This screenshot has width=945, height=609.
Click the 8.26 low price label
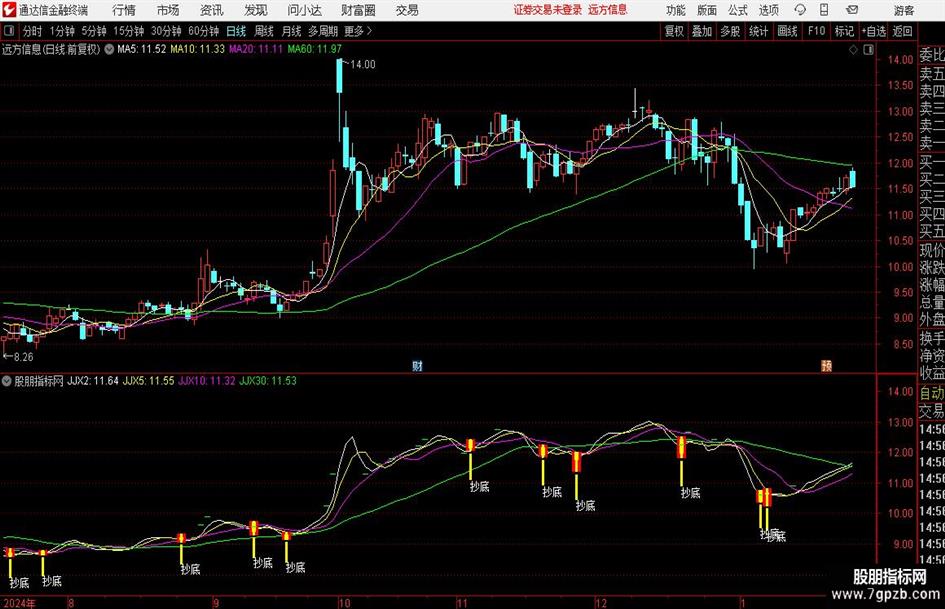[23, 357]
